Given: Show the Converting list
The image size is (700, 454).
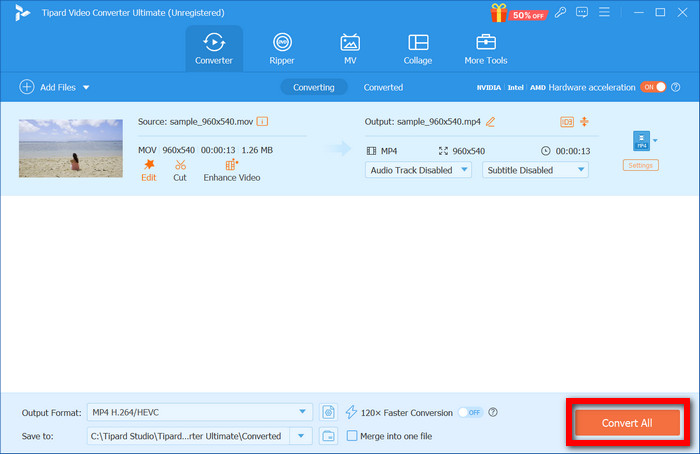Looking at the screenshot, I should (313, 87).
